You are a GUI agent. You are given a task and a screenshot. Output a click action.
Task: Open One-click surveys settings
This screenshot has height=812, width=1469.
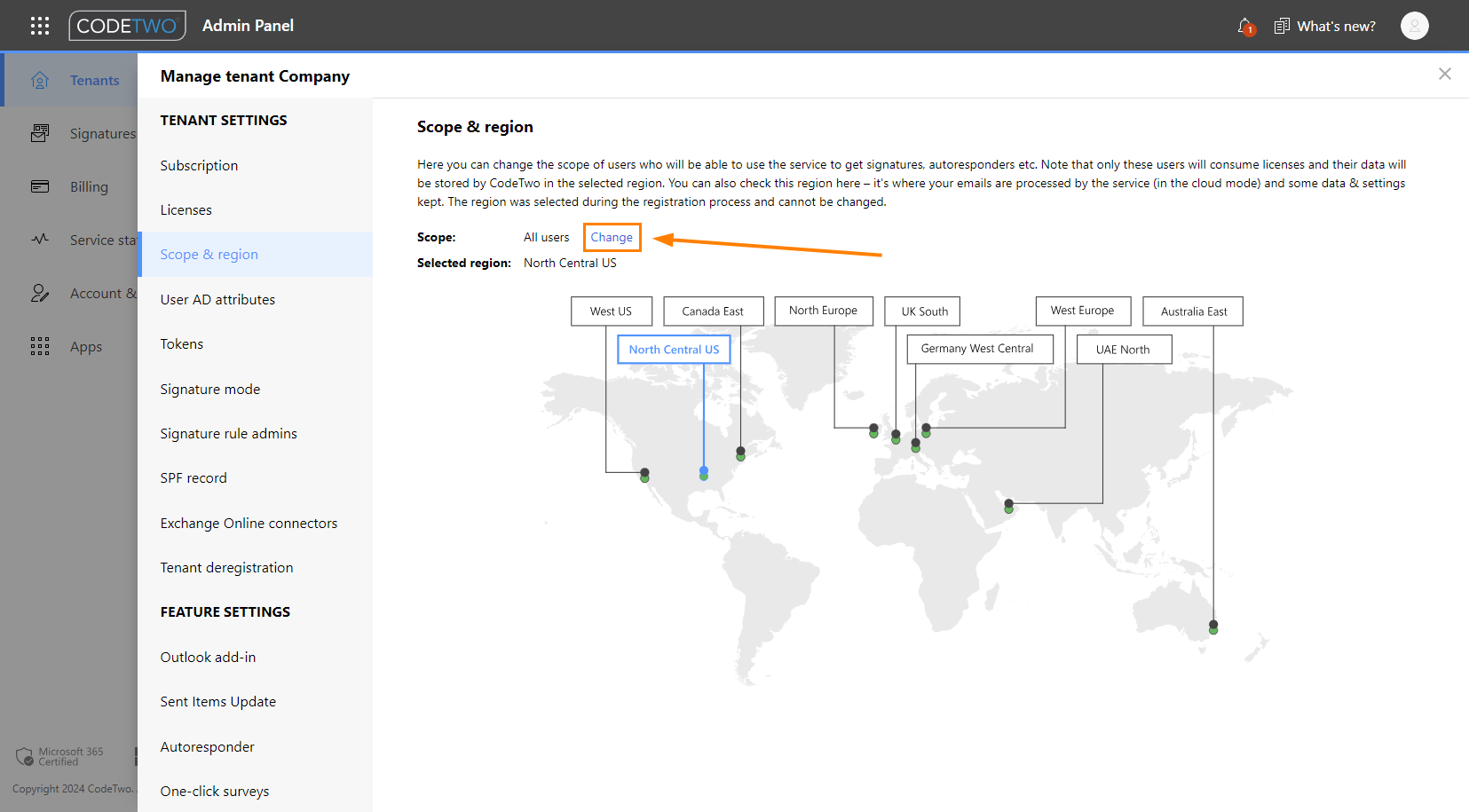256,791
